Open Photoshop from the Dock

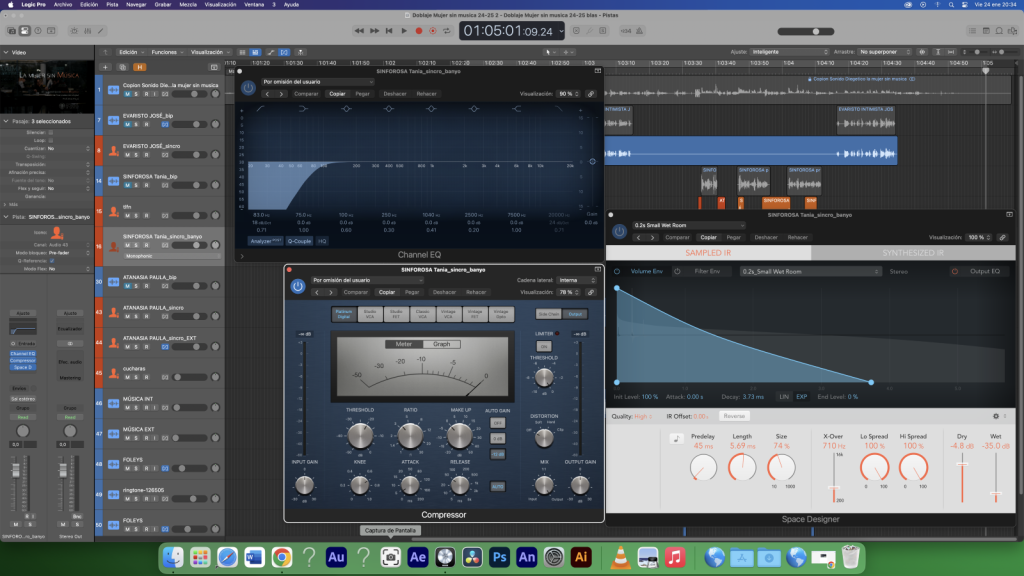499,556
